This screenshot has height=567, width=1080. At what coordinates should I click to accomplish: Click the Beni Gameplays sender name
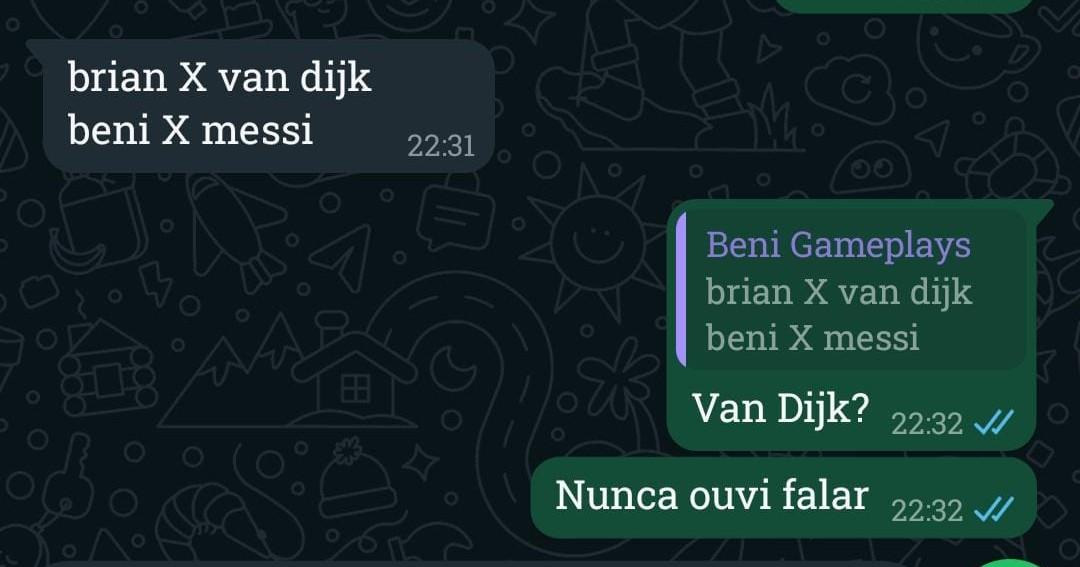(838, 246)
